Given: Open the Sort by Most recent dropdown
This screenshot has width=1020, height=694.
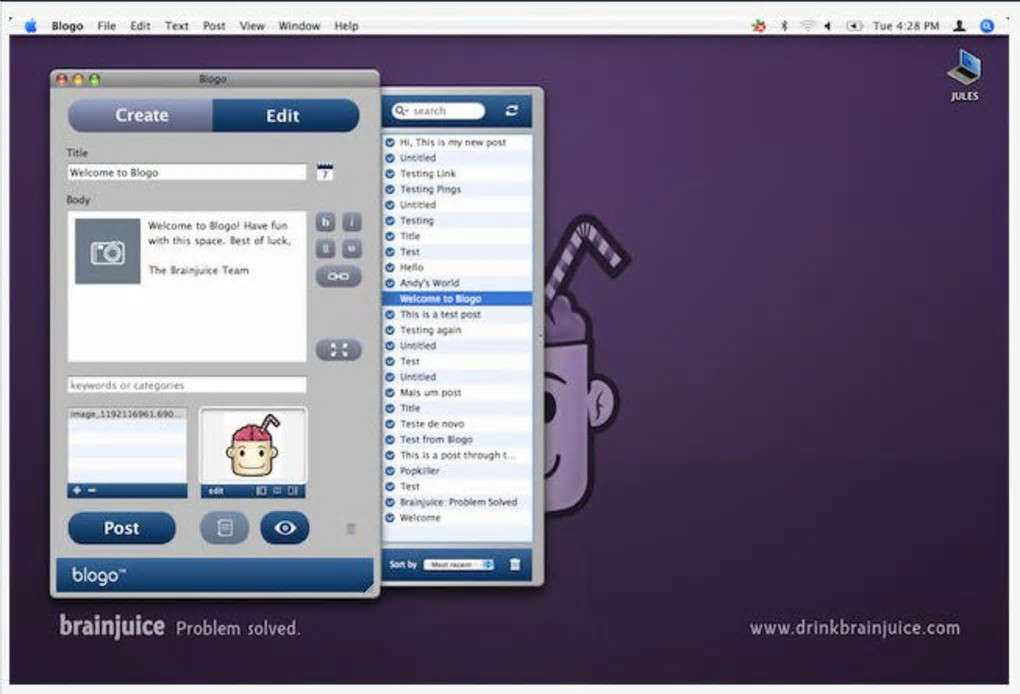Looking at the screenshot, I should 459,565.
